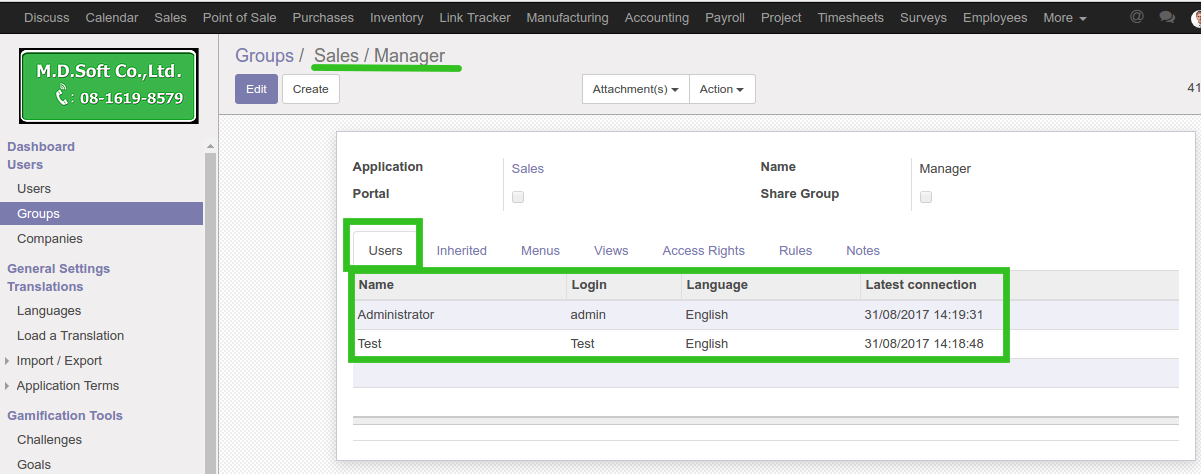The height and width of the screenshot is (474, 1201).
Task: Toggle the Portal checkbox
Action: [518, 197]
